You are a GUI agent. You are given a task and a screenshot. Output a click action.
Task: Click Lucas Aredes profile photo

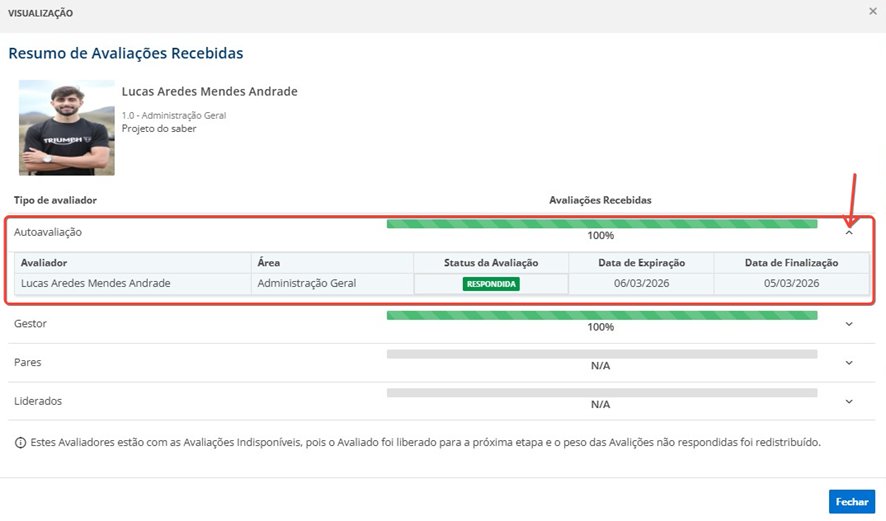(x=66, y=128)
